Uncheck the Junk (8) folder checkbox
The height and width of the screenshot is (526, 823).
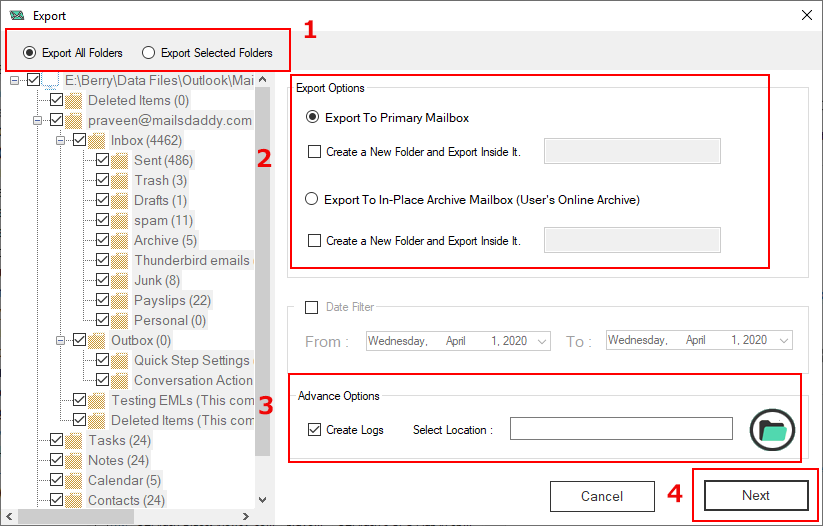coord(102,280)
